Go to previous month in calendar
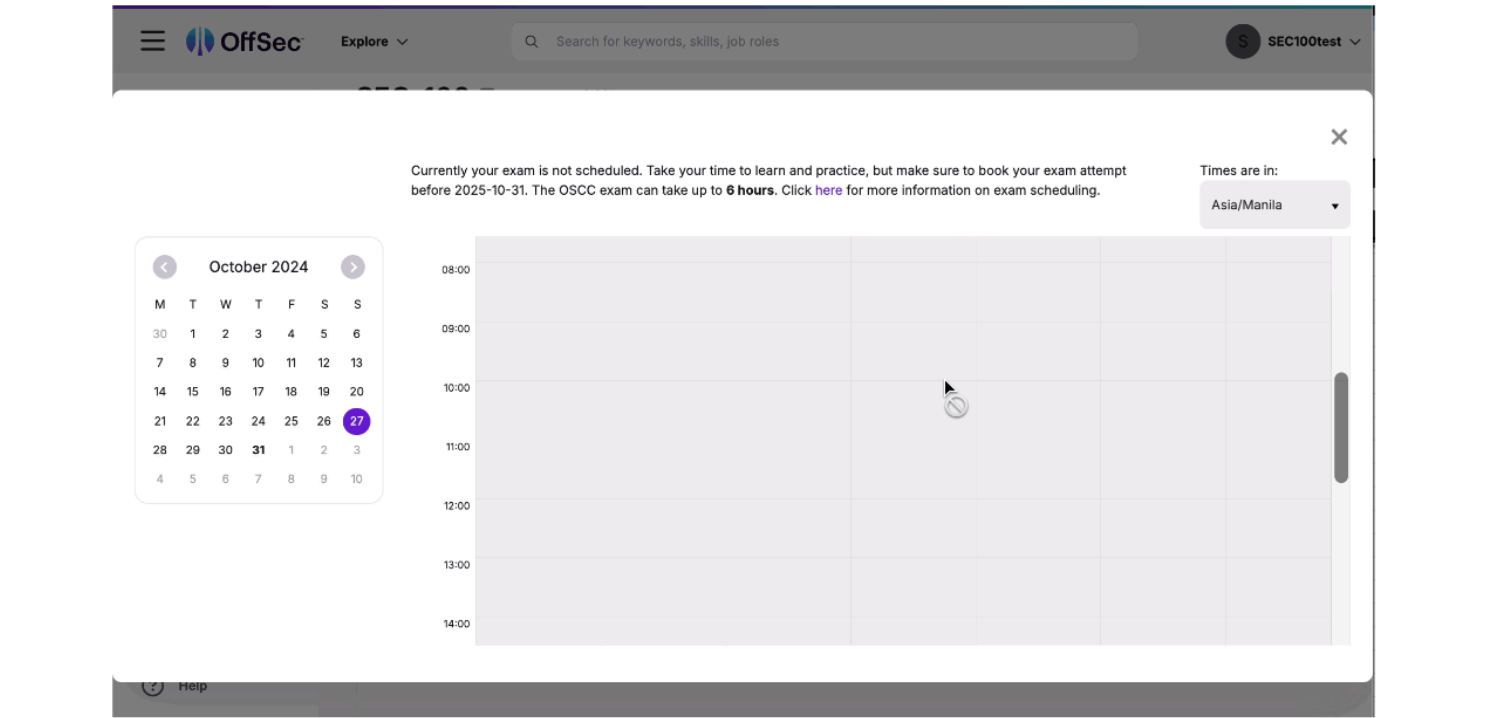This screenshot has height=718, width=1508. (x=165, y=267)
